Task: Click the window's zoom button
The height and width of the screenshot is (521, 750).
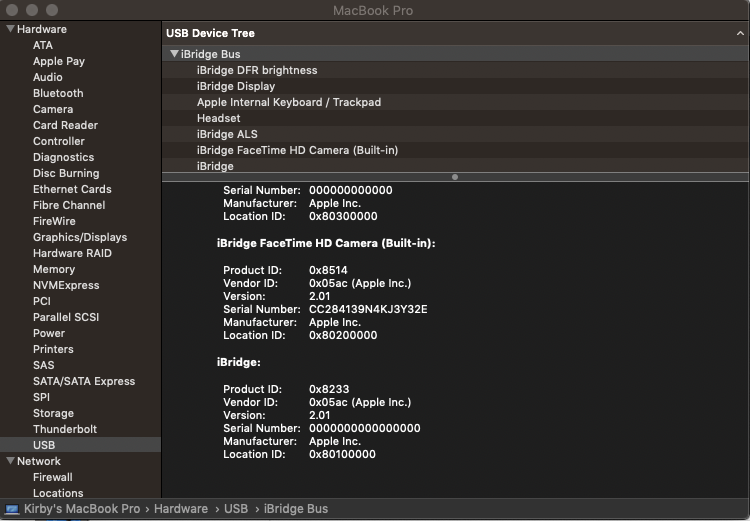Action: (52, 10)
